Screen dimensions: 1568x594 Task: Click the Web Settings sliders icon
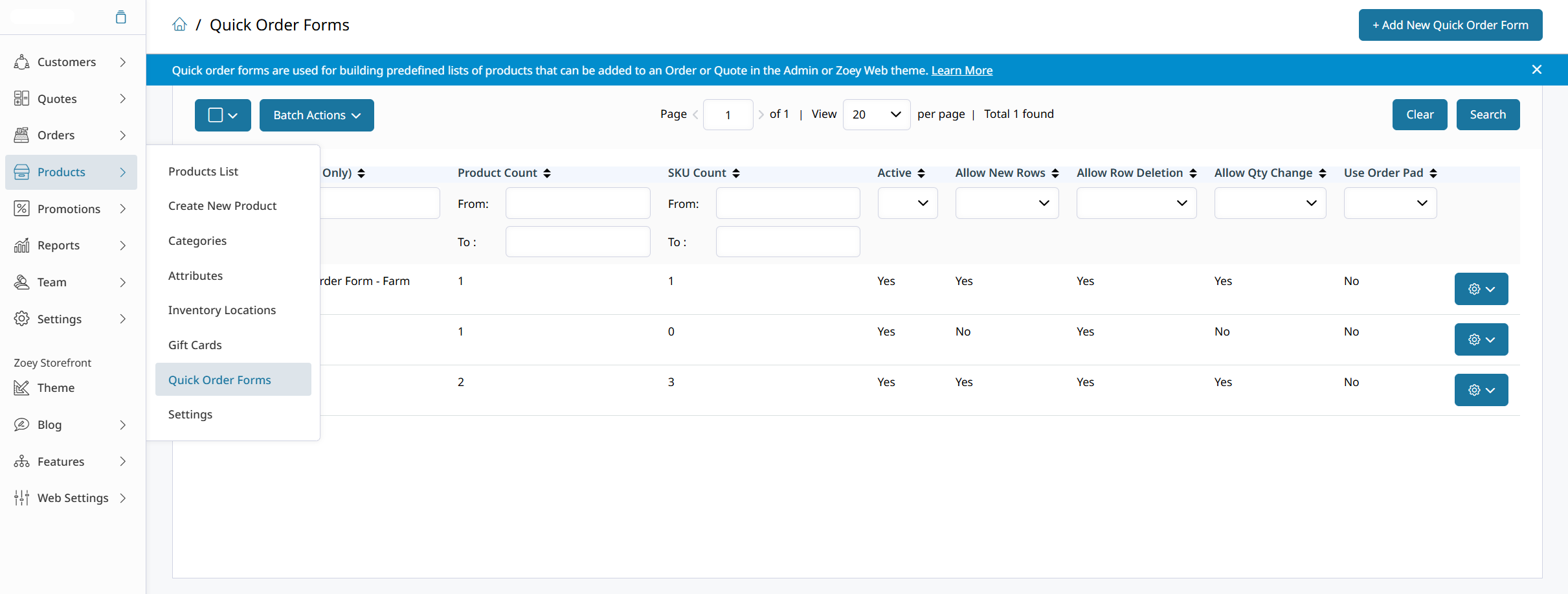pos(21,498)
